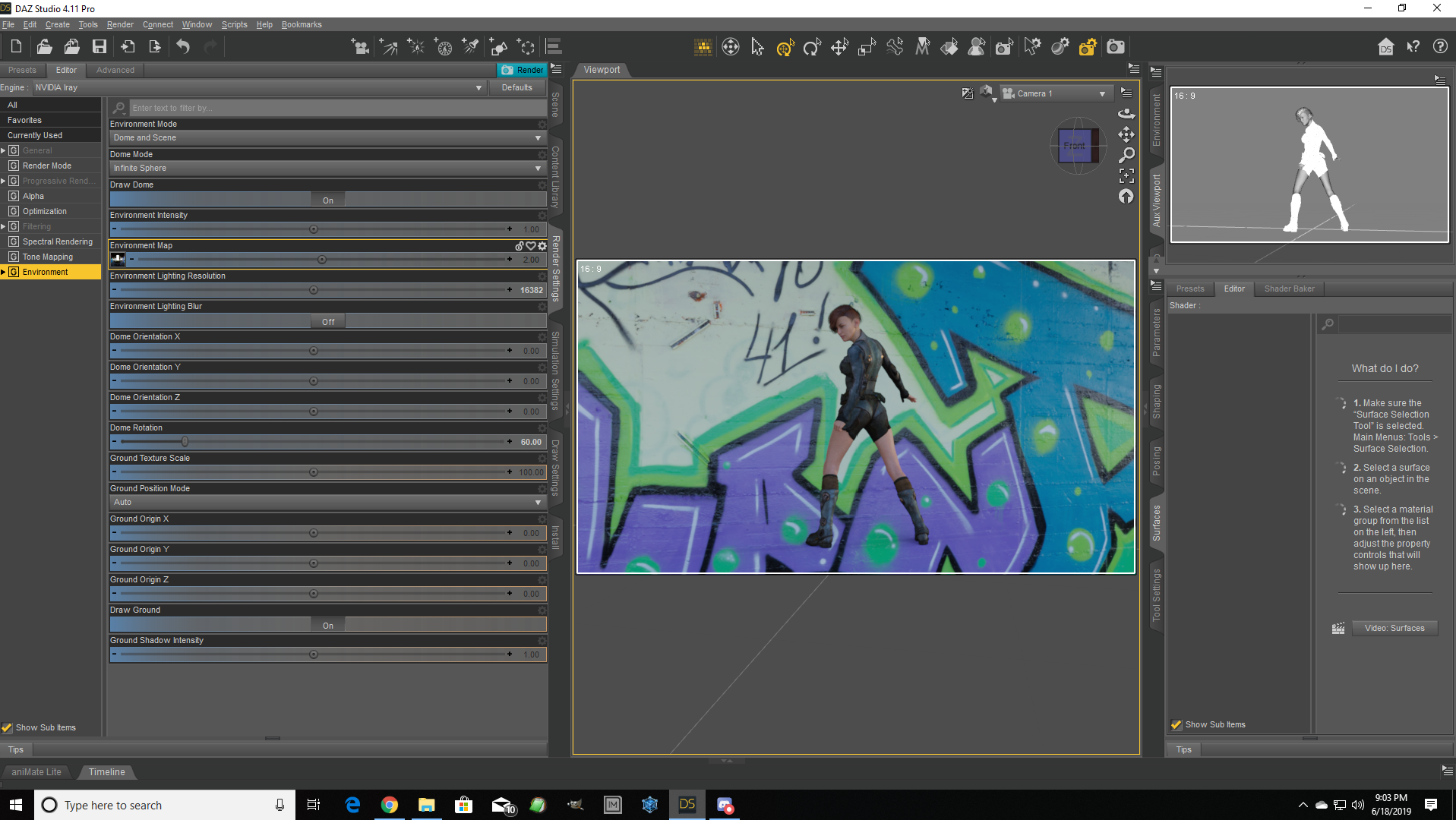Click the Environment Intensity slider
Image resolution: width=1456 pixels, height=820 pixels.
click(313, 229)
